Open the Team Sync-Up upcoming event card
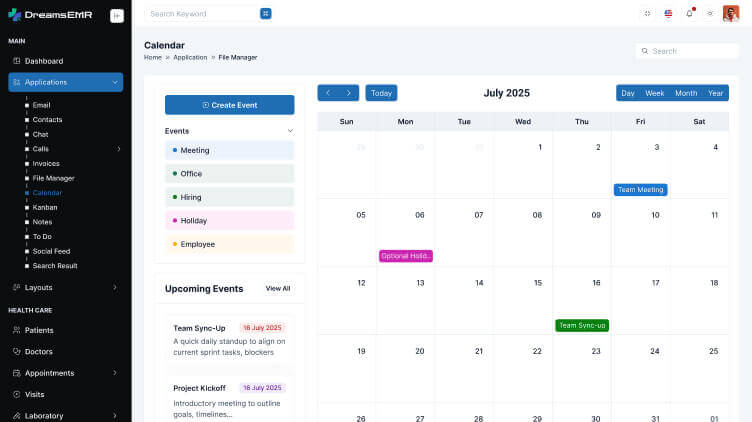Viewport: 752px width, 422px height. click(230, 340)
